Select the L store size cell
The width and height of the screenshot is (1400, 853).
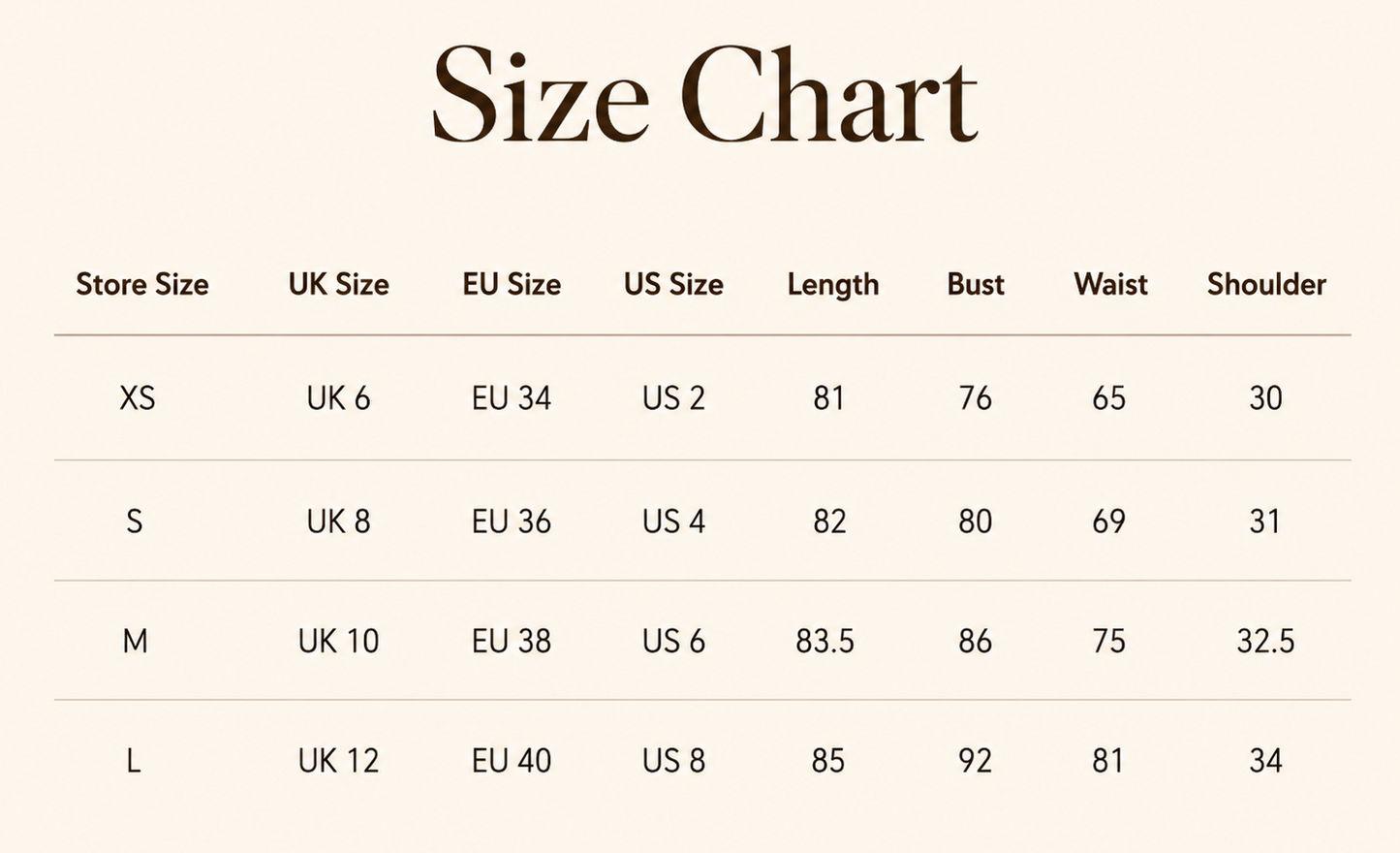[x=134, y=761]
